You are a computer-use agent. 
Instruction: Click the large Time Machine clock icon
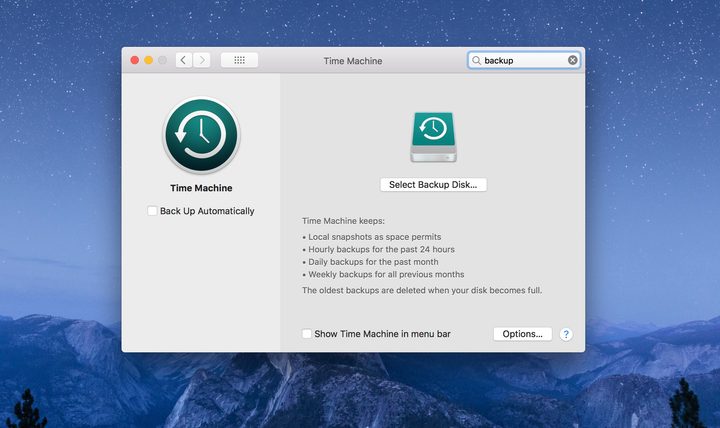201,135
